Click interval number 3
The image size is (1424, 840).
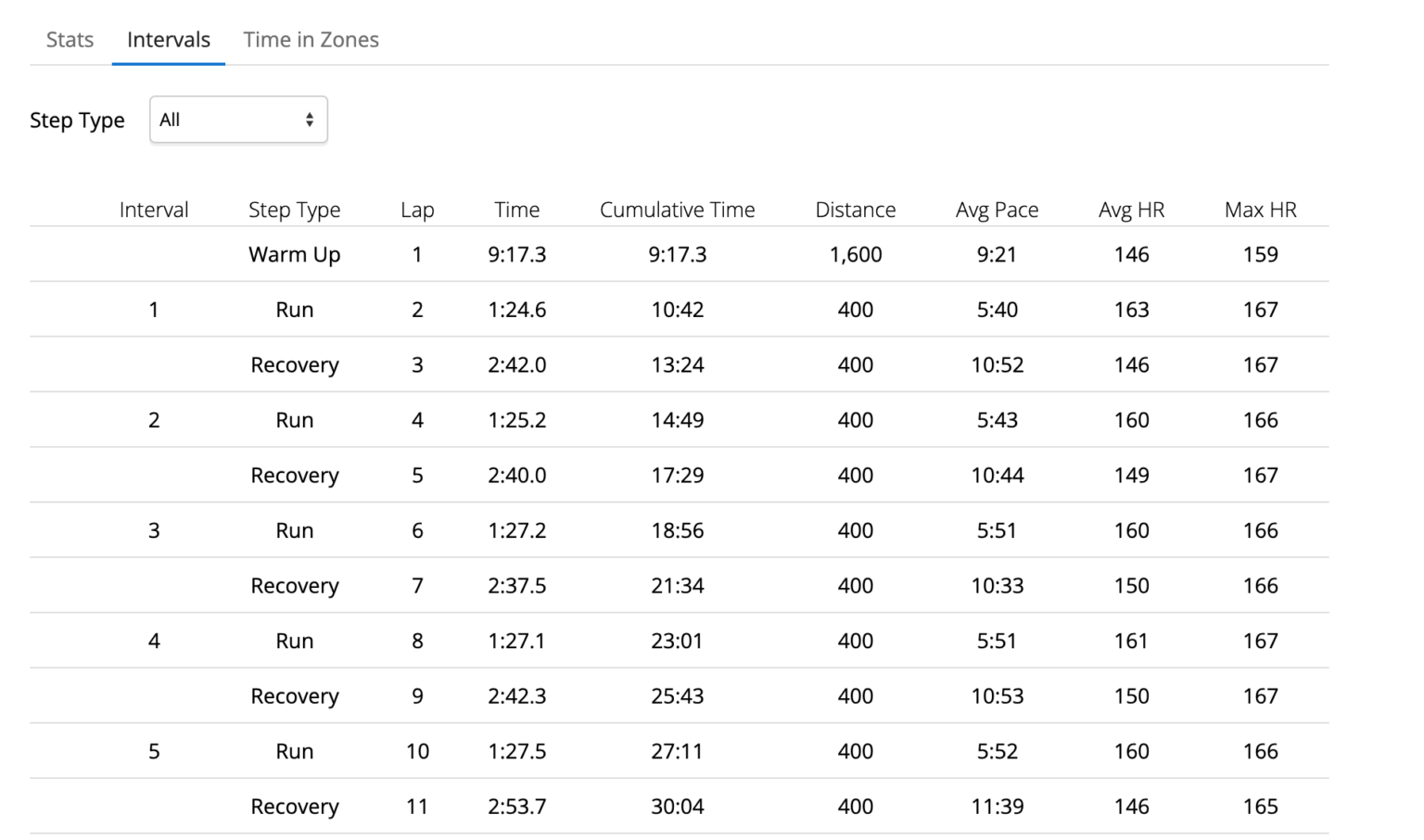click(154, 530)
